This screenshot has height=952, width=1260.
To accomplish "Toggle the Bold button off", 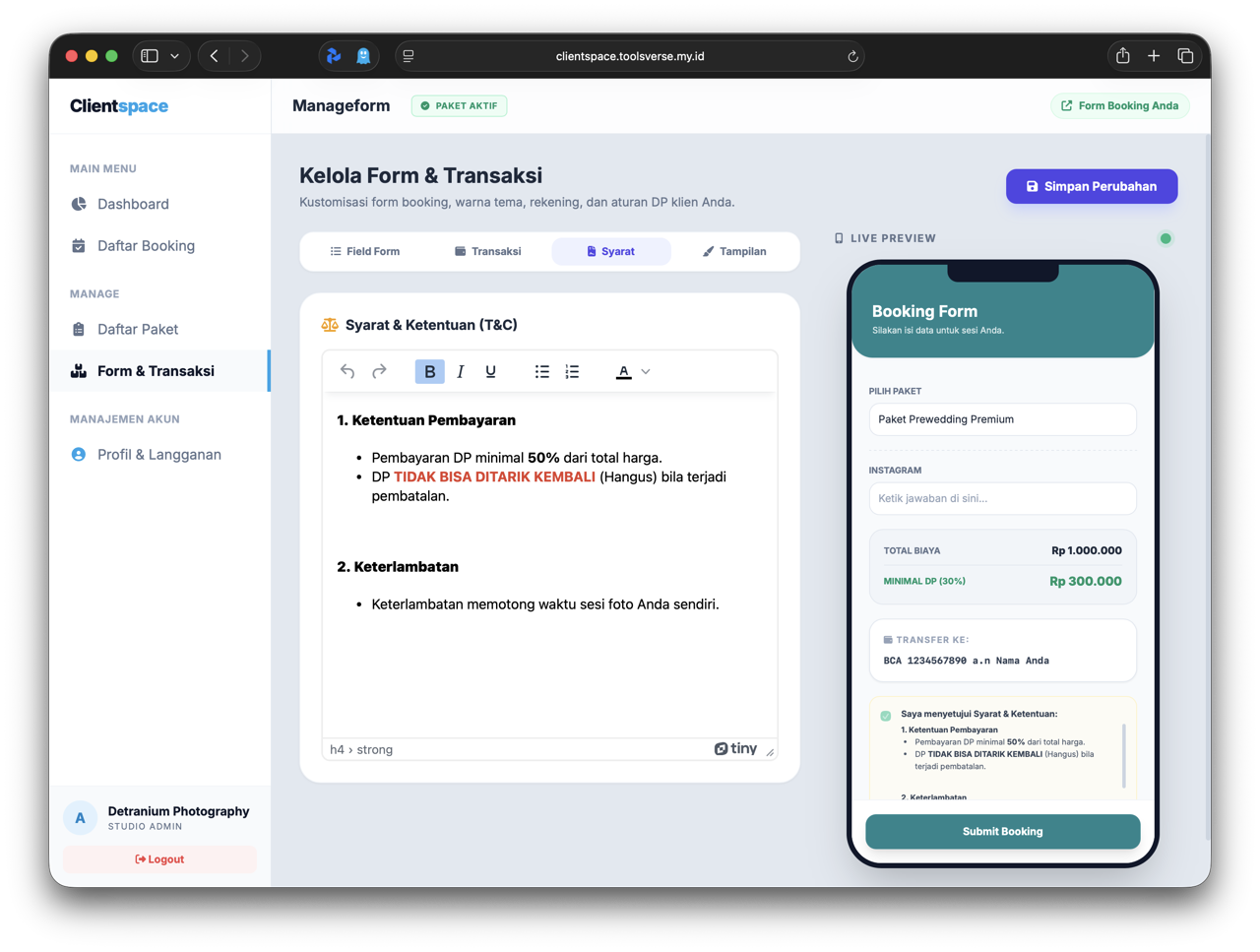I will (429, 371).
